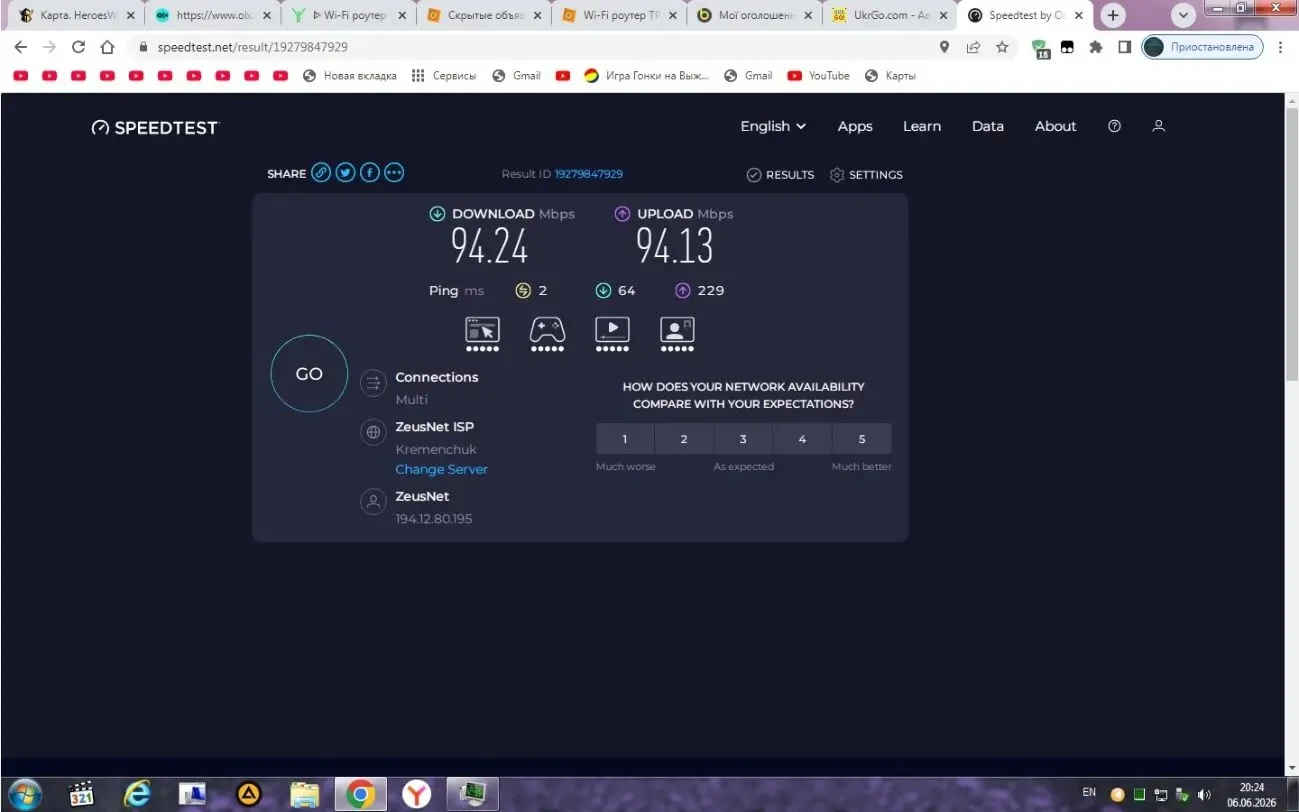Open new browser tab

click(1113, 16)
